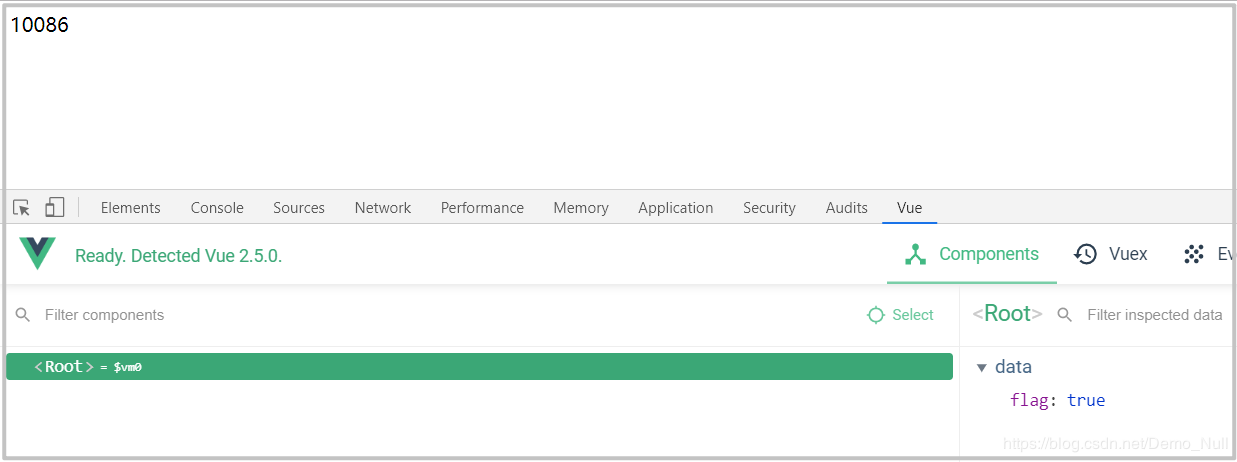Open the Performance tab
Image resolution: width=1237 pixels, height=462 pixels.
tap(482, 208)
